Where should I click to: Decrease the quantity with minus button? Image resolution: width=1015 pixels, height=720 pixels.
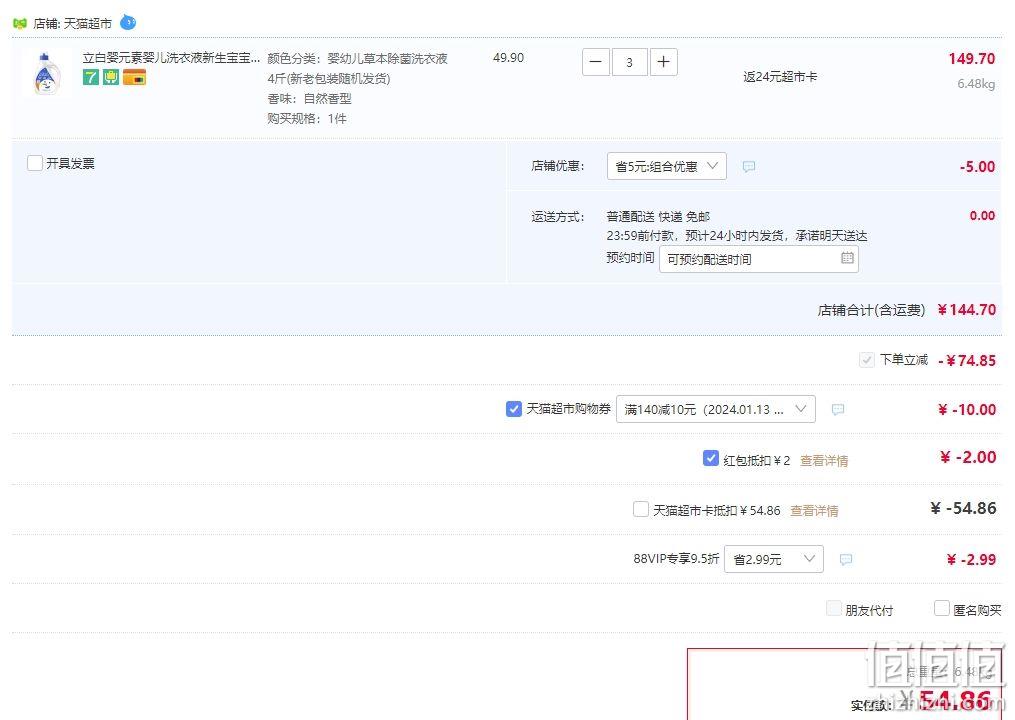coord(596,62)
